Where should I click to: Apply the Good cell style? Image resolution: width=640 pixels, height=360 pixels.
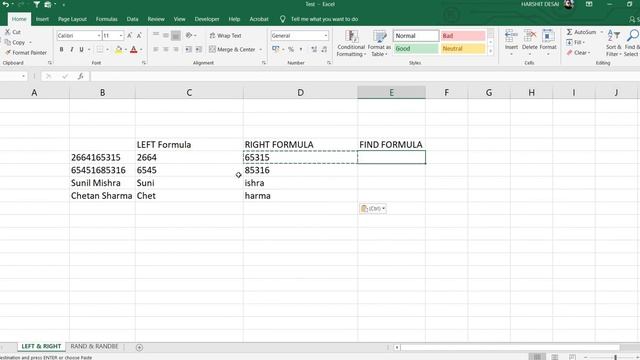click(x=416, y=49)
